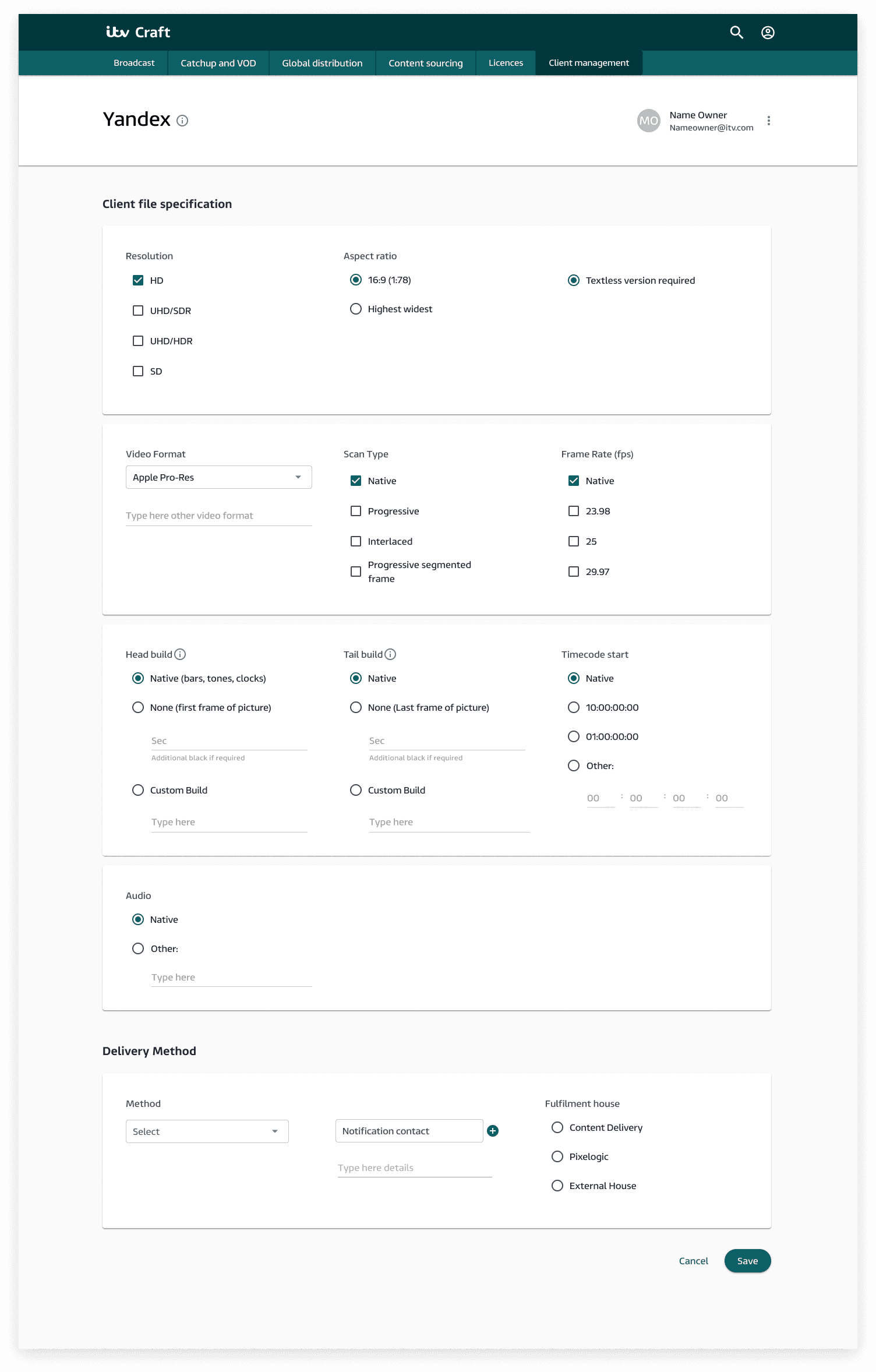876x1372 pixels.
Task: Open the Video Format Apple Pro-Res dropdown
Action: pyautogui.click(x=219, y=477)
